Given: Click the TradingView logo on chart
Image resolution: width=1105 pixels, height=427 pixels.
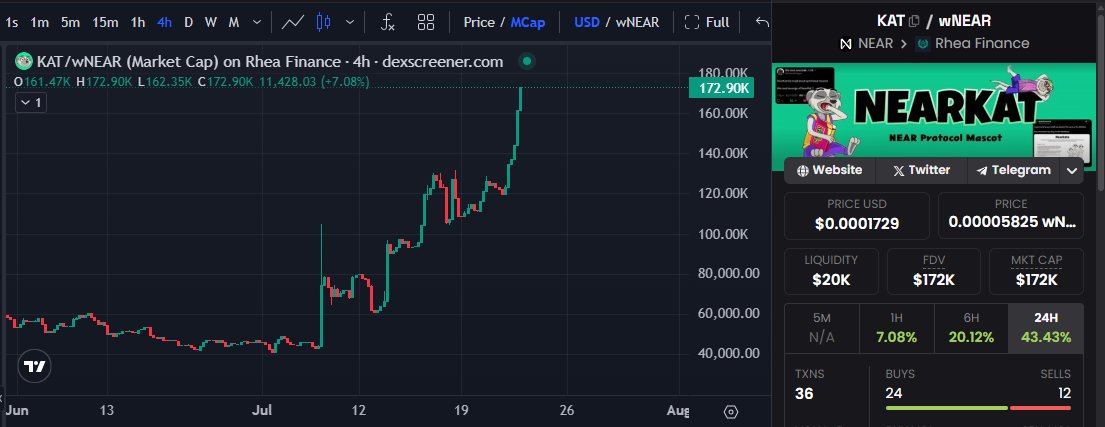Looking at the screenshot, I should click(35, 366).
